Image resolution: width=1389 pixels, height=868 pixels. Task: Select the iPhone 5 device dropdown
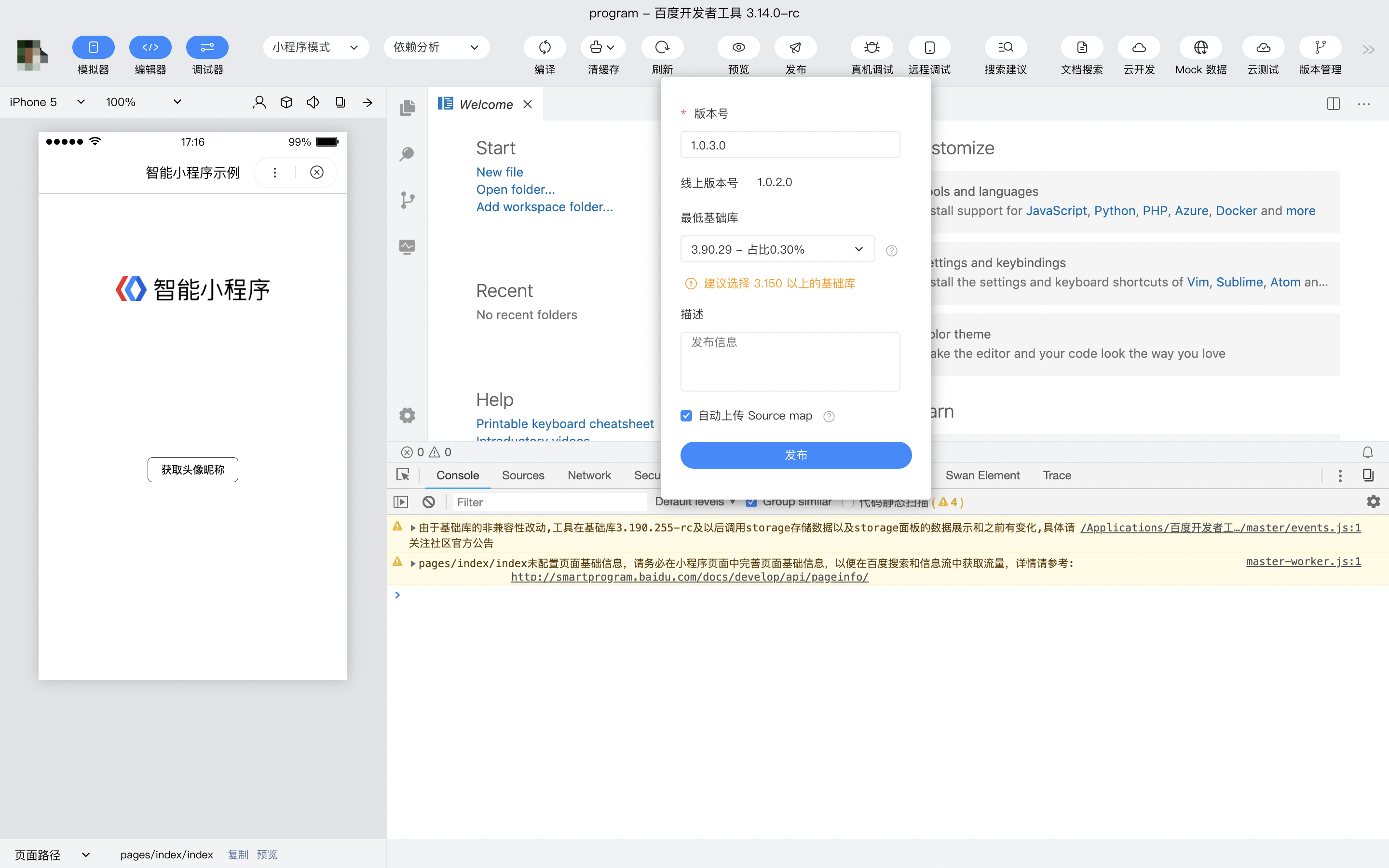coord(47,102)
